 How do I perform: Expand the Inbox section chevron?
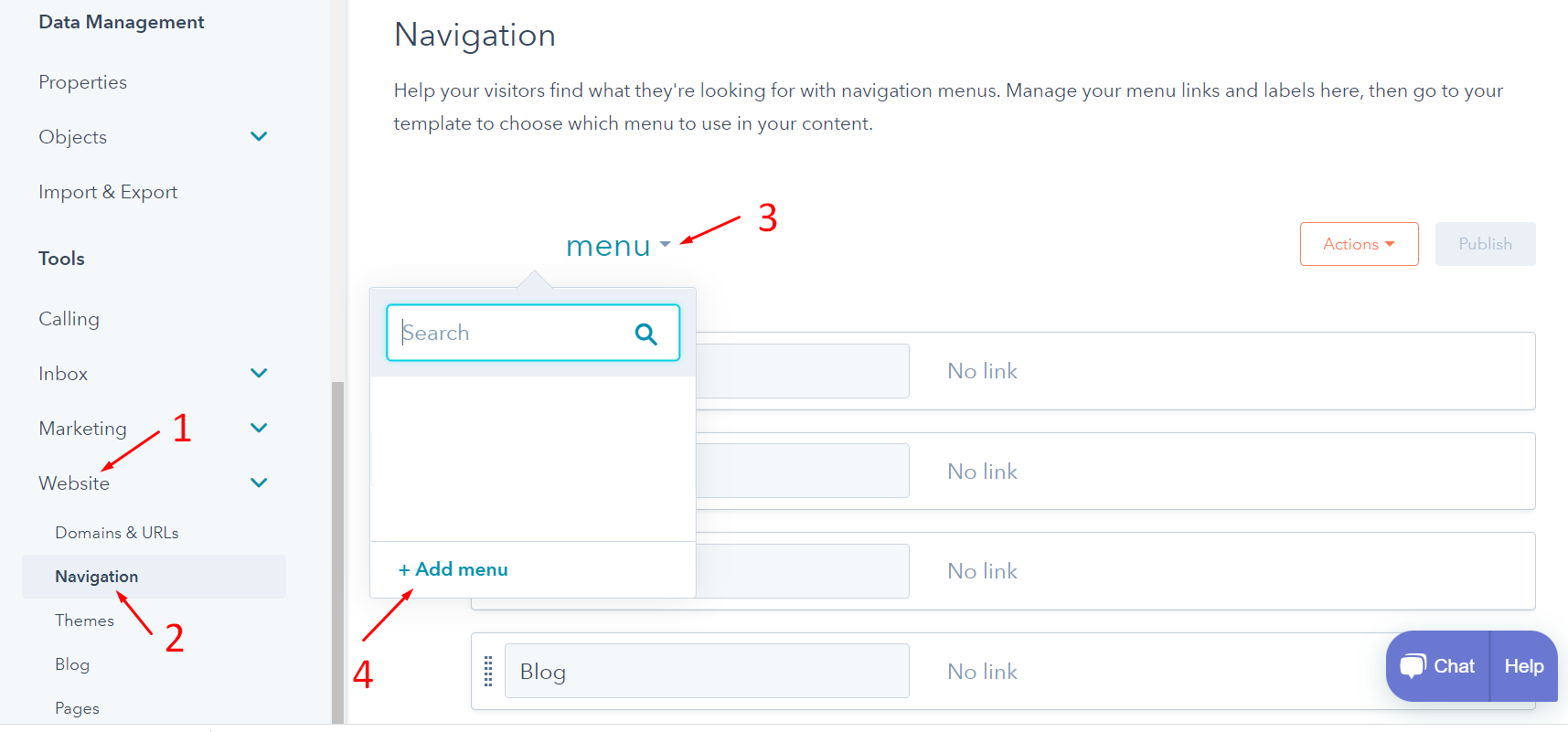click(x=259, y=373)
